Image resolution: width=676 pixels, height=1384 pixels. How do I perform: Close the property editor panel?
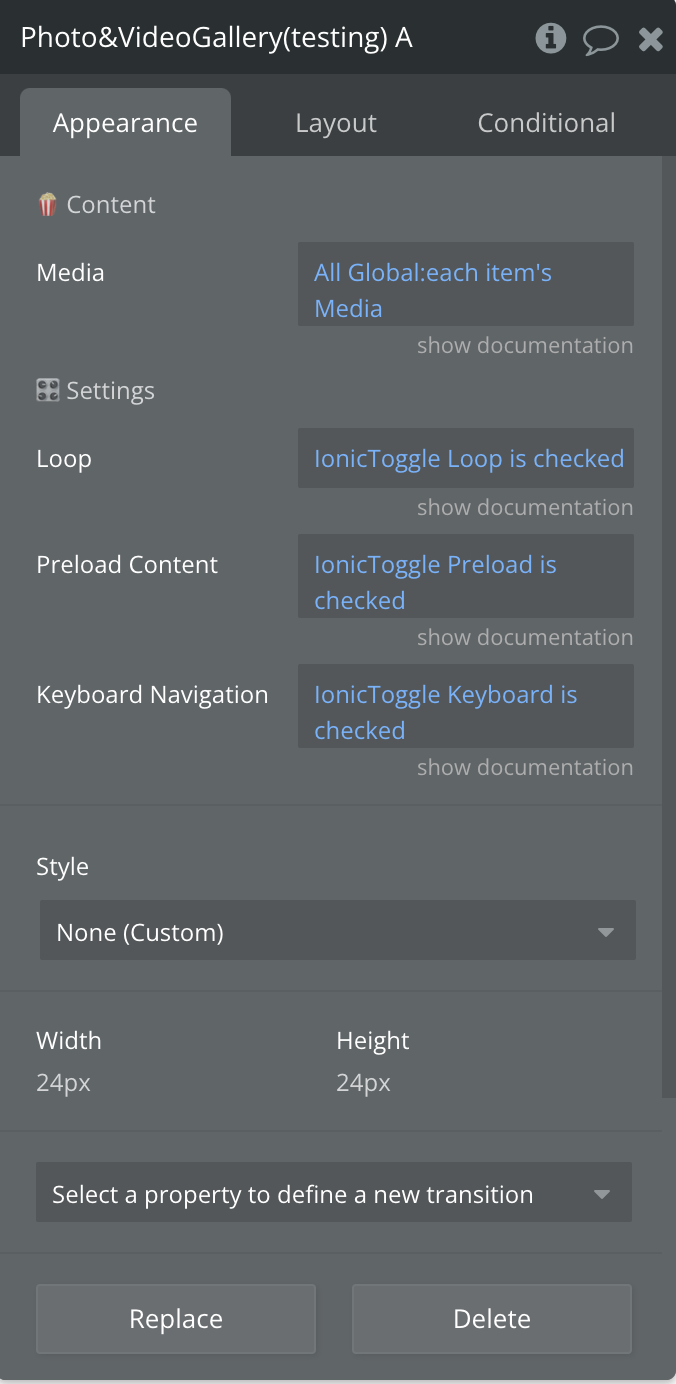[x=651, y=39]
